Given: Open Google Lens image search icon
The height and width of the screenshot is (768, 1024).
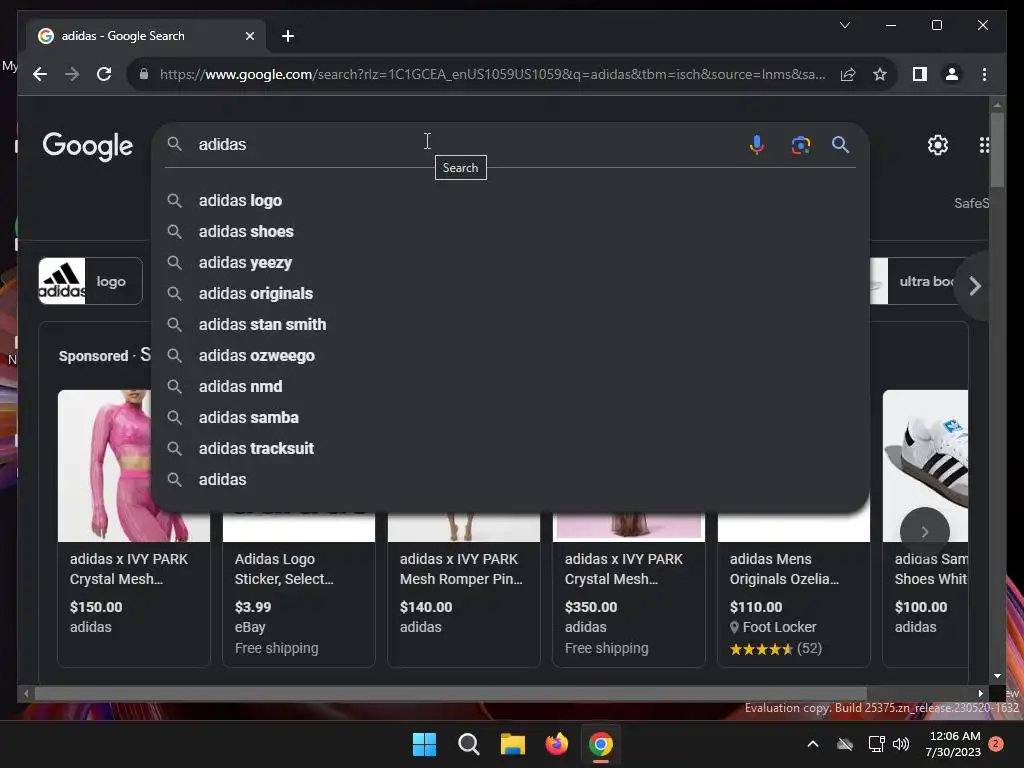Looking at the screenshot, I should (x=801, y=144).
